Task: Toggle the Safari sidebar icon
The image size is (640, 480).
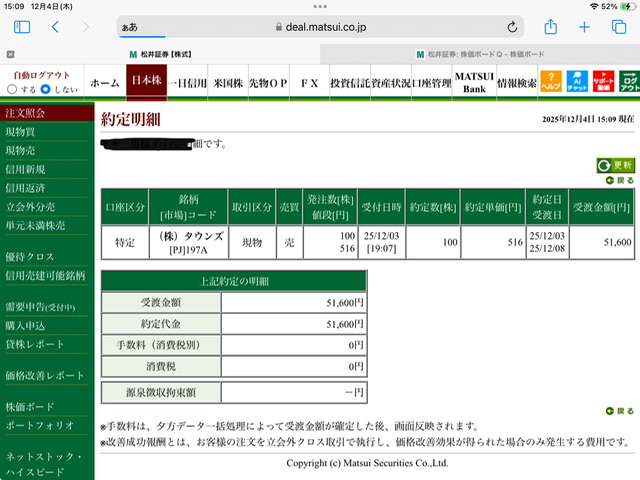Action: point(22,27)
